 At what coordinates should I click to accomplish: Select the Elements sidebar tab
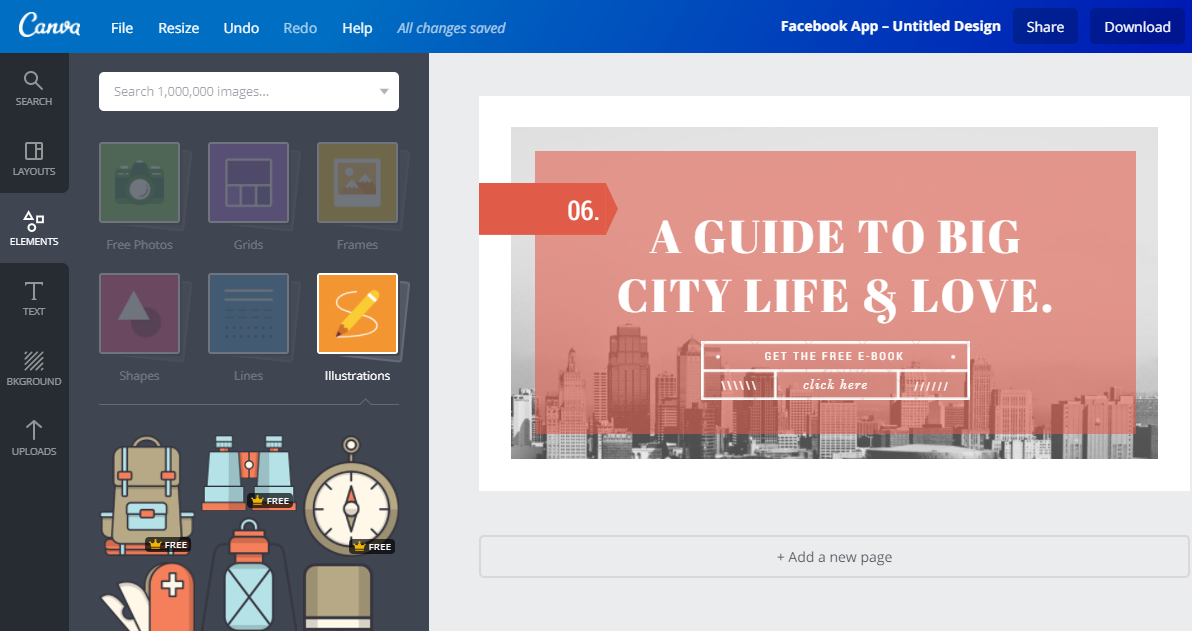33,228
